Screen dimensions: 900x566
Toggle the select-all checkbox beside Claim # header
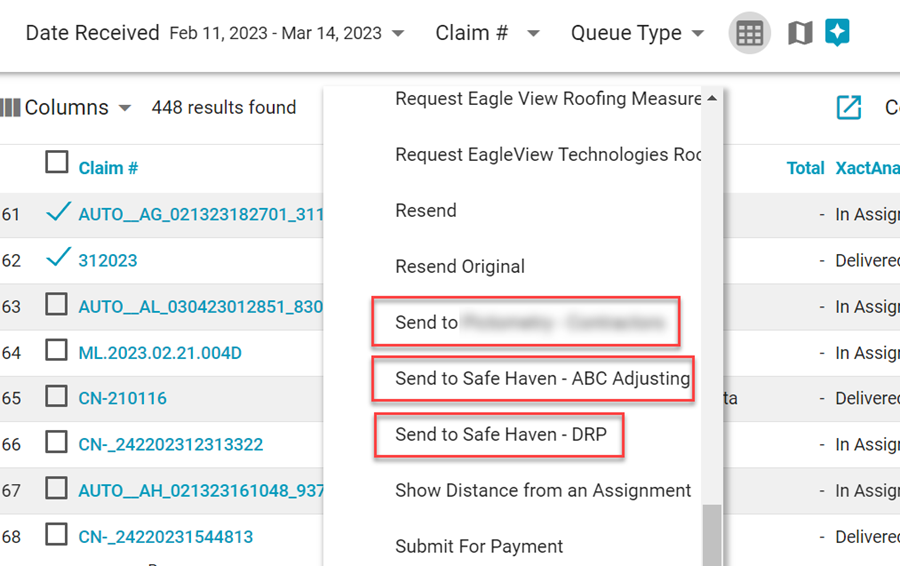pos(57,162)
